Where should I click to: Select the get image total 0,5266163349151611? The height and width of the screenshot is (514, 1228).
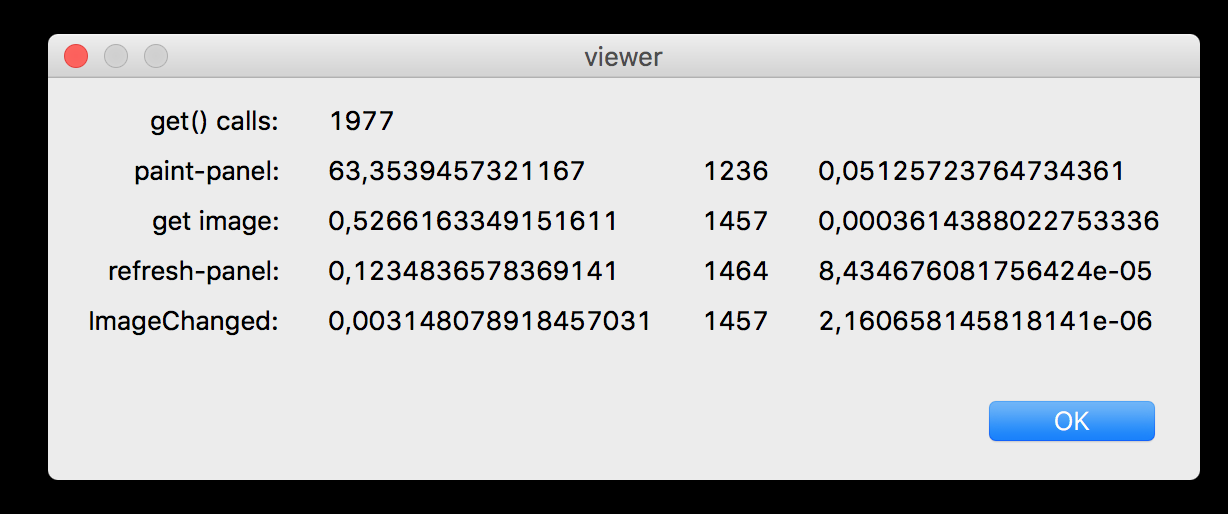pyautogui.click(x=472, y=222)
